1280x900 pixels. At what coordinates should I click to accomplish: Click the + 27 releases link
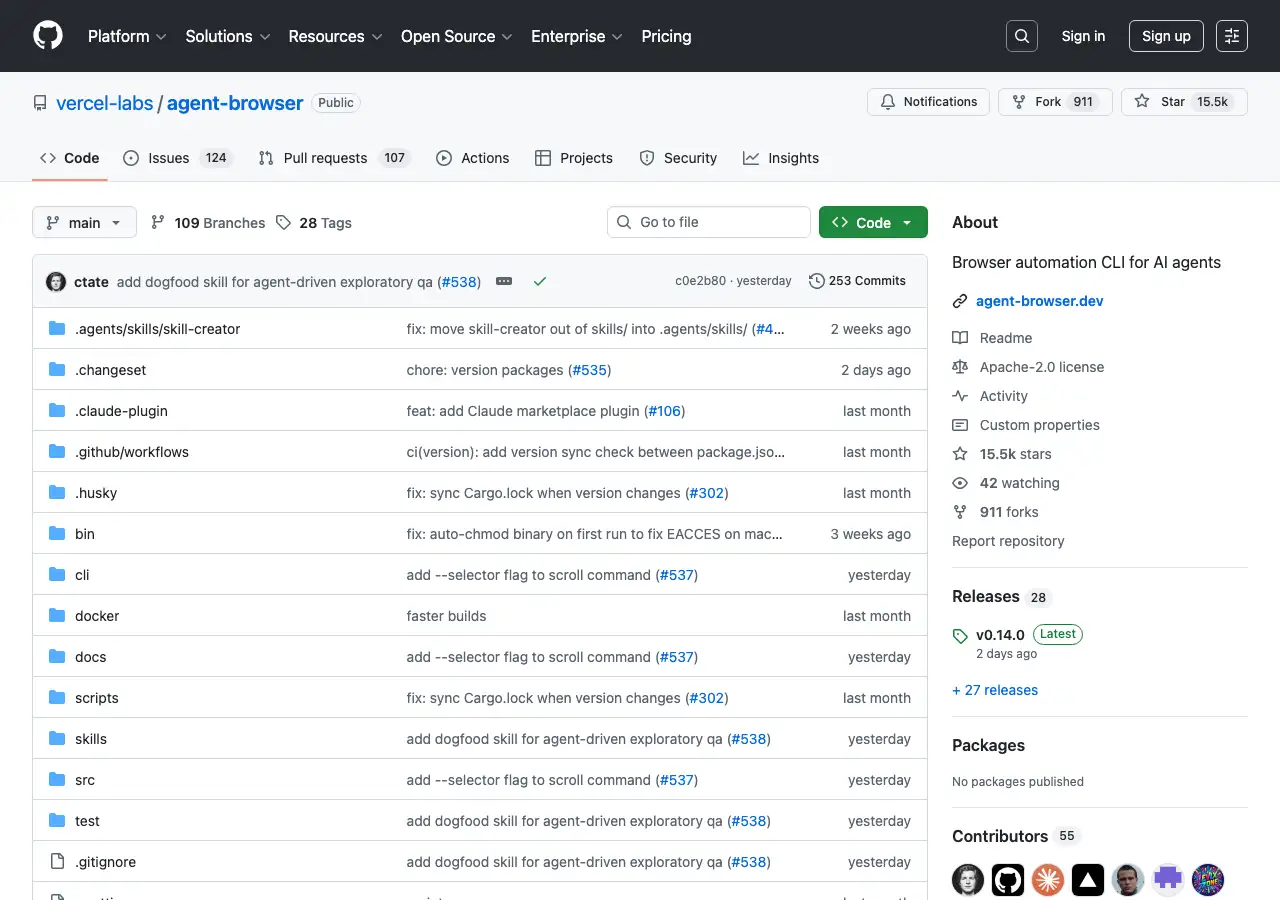click(x=995, y=690)
